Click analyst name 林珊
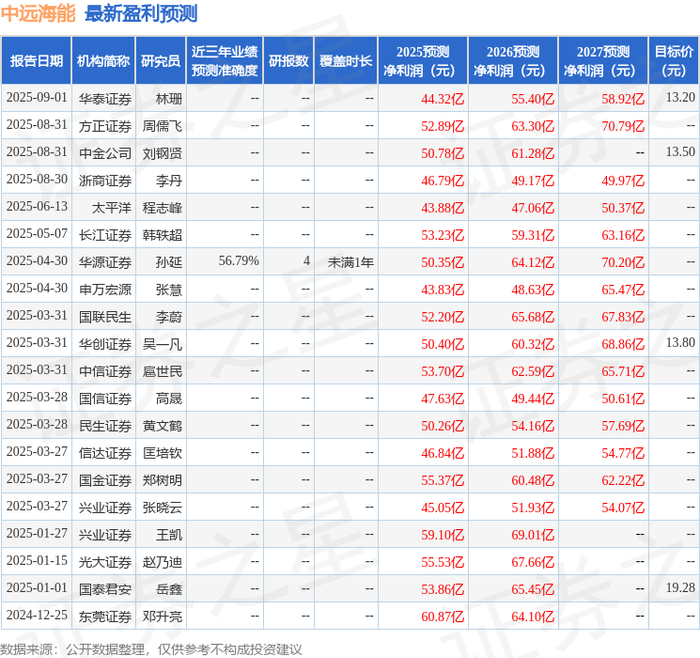Image resolution: width=700 pixels, height=658 pixels. coord(169,99)
